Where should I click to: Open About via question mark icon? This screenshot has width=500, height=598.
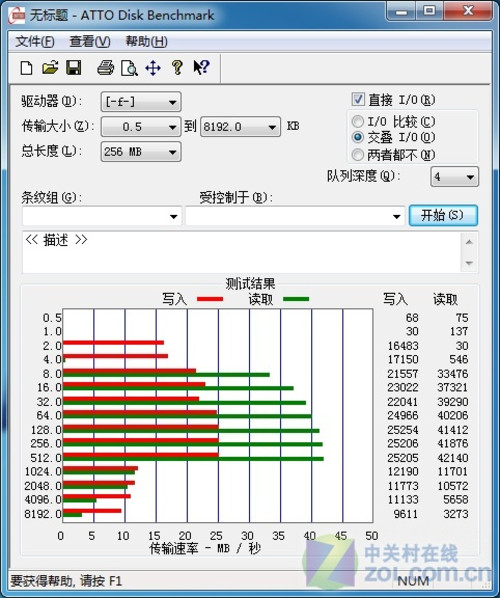pyautogui.click(x=177, y=68)
